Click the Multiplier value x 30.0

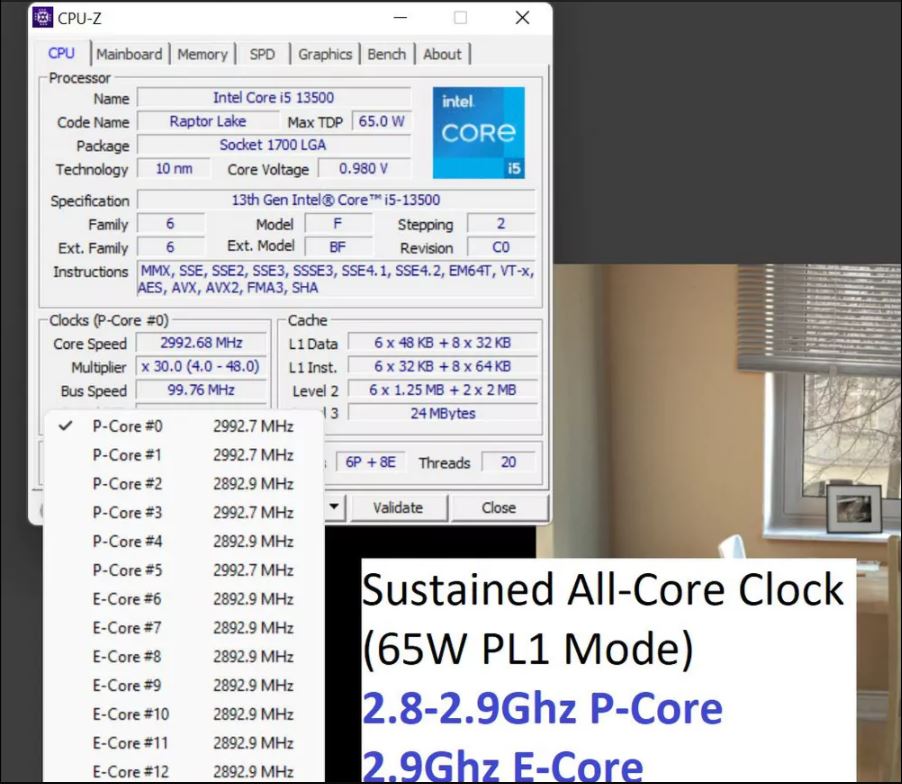click(201, 366)
